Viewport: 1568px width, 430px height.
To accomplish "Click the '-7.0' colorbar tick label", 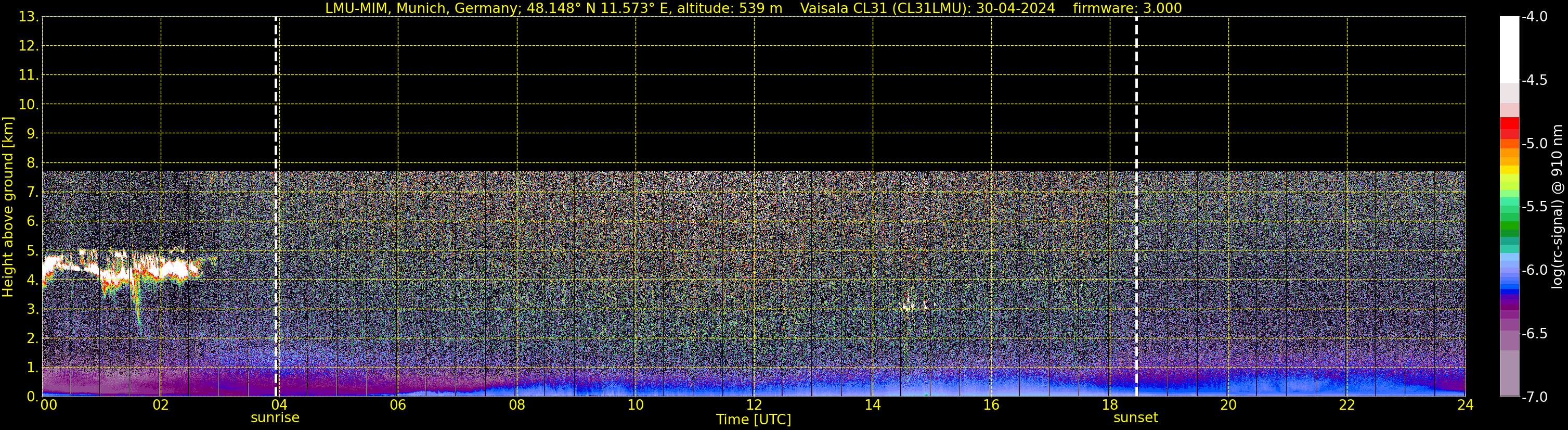I will 1534,397.
